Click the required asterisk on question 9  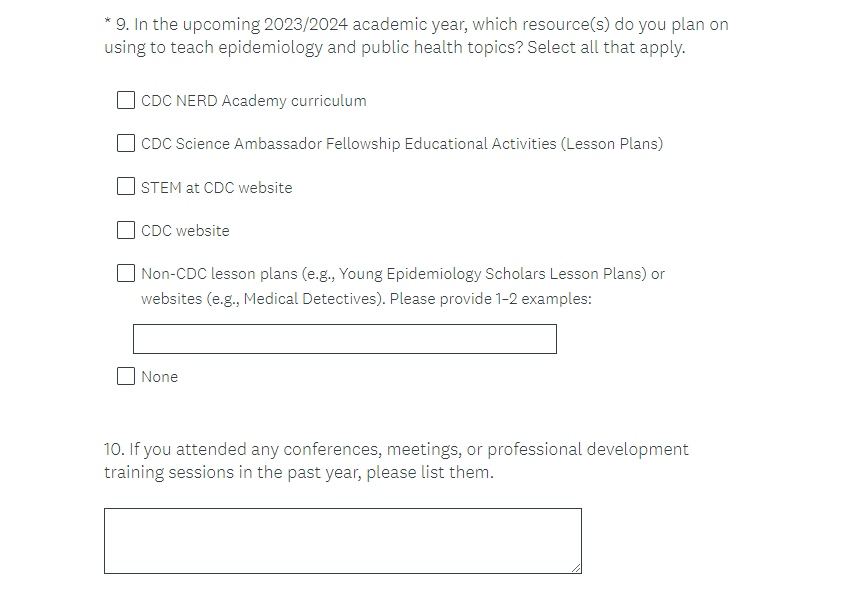click(x=107, y=22)
